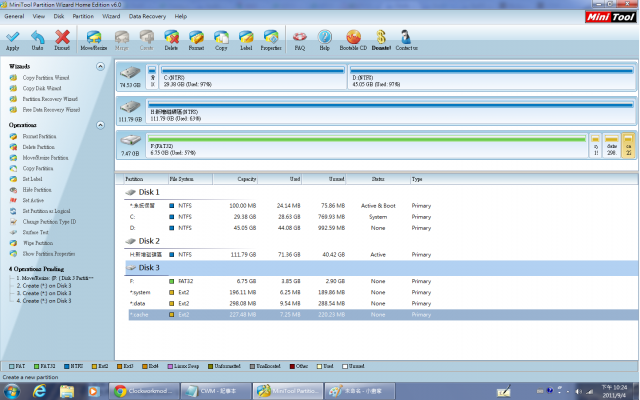The image size is (640, 400).
Task: Launch Partition Recovery Wizard
Action: point(50,99)
